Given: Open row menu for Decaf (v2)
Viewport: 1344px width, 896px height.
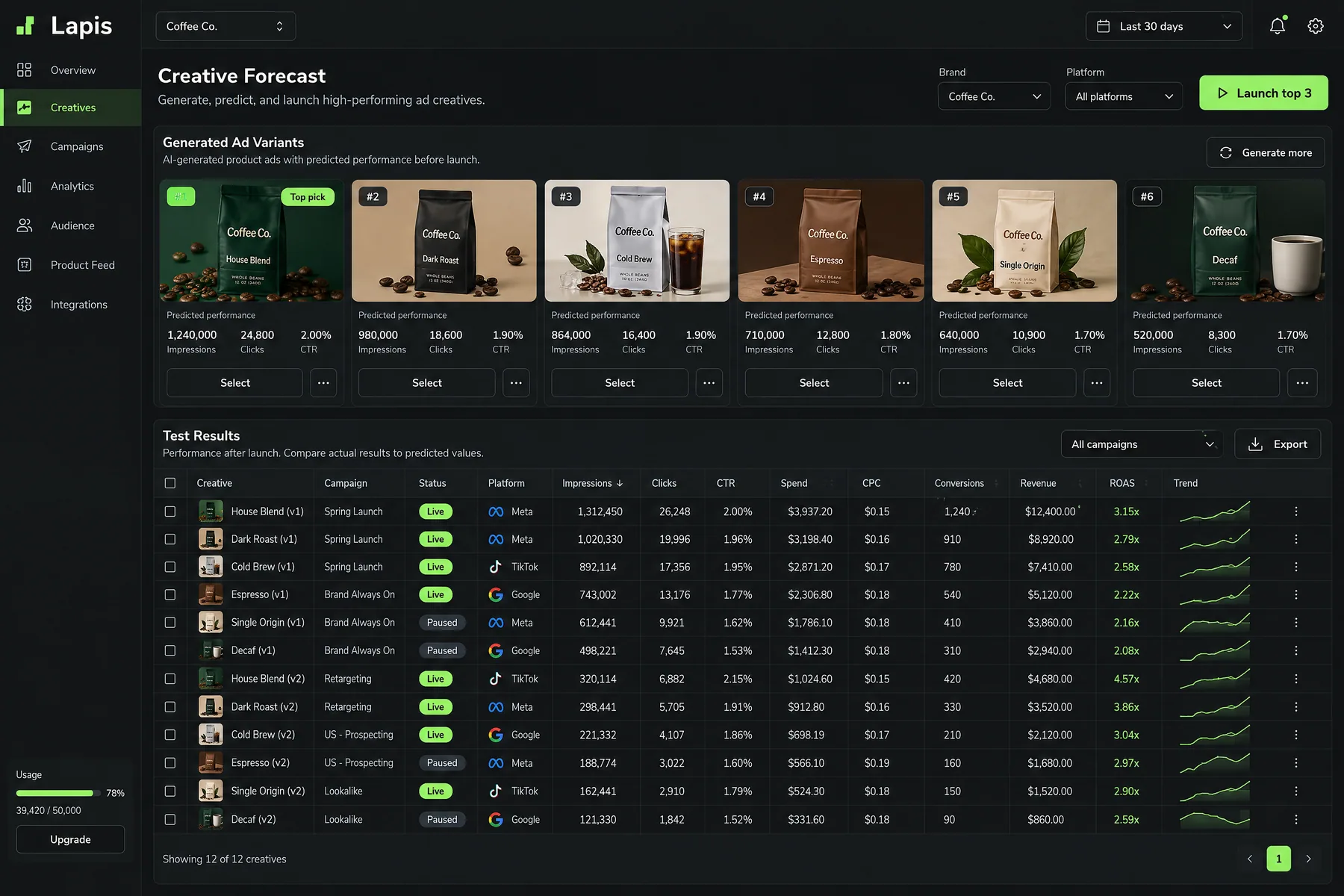Looking at the screenshot, I should click(x=1296, y=819).
